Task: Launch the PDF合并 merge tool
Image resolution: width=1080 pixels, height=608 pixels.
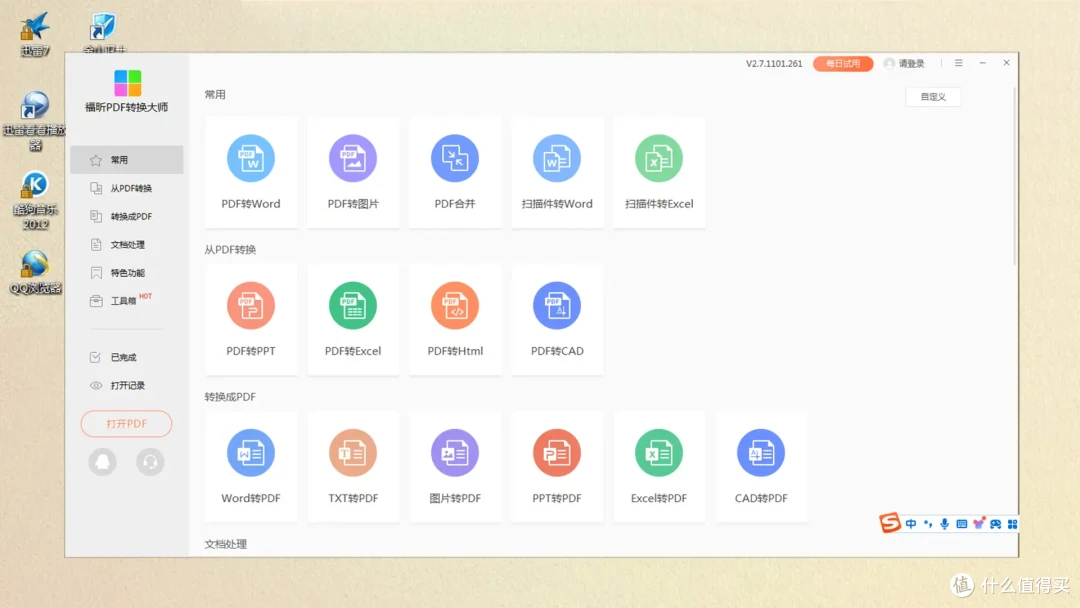Action: (455, 172)
